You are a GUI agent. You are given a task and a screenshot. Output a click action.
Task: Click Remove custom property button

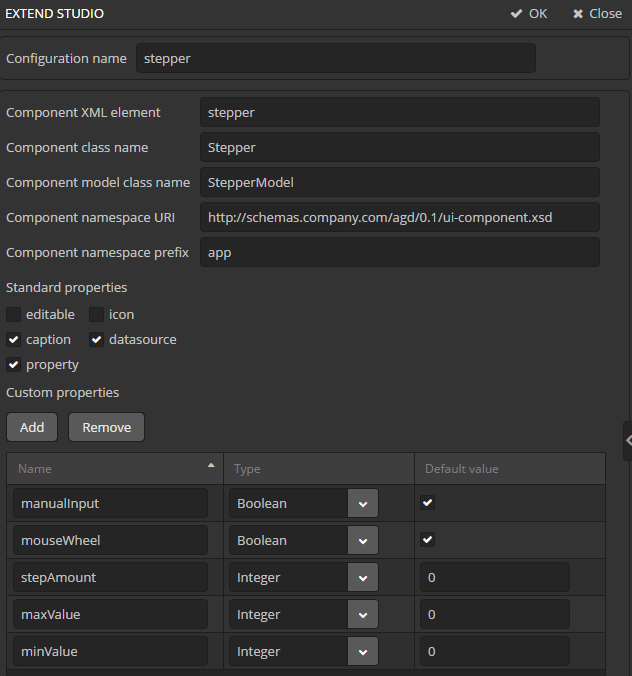click(107, 427)
